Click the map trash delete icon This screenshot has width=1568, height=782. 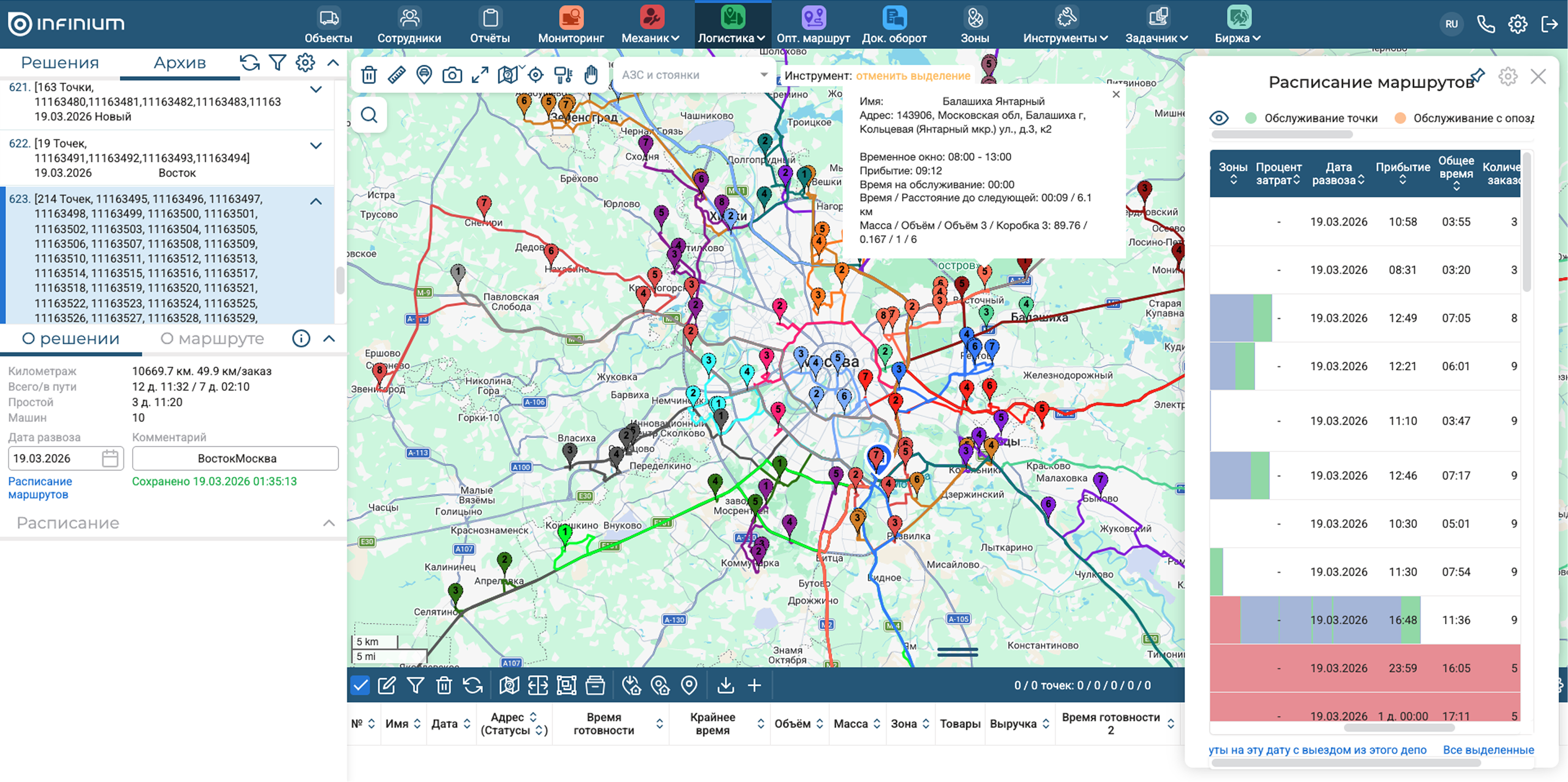click(x=369, y=75)
